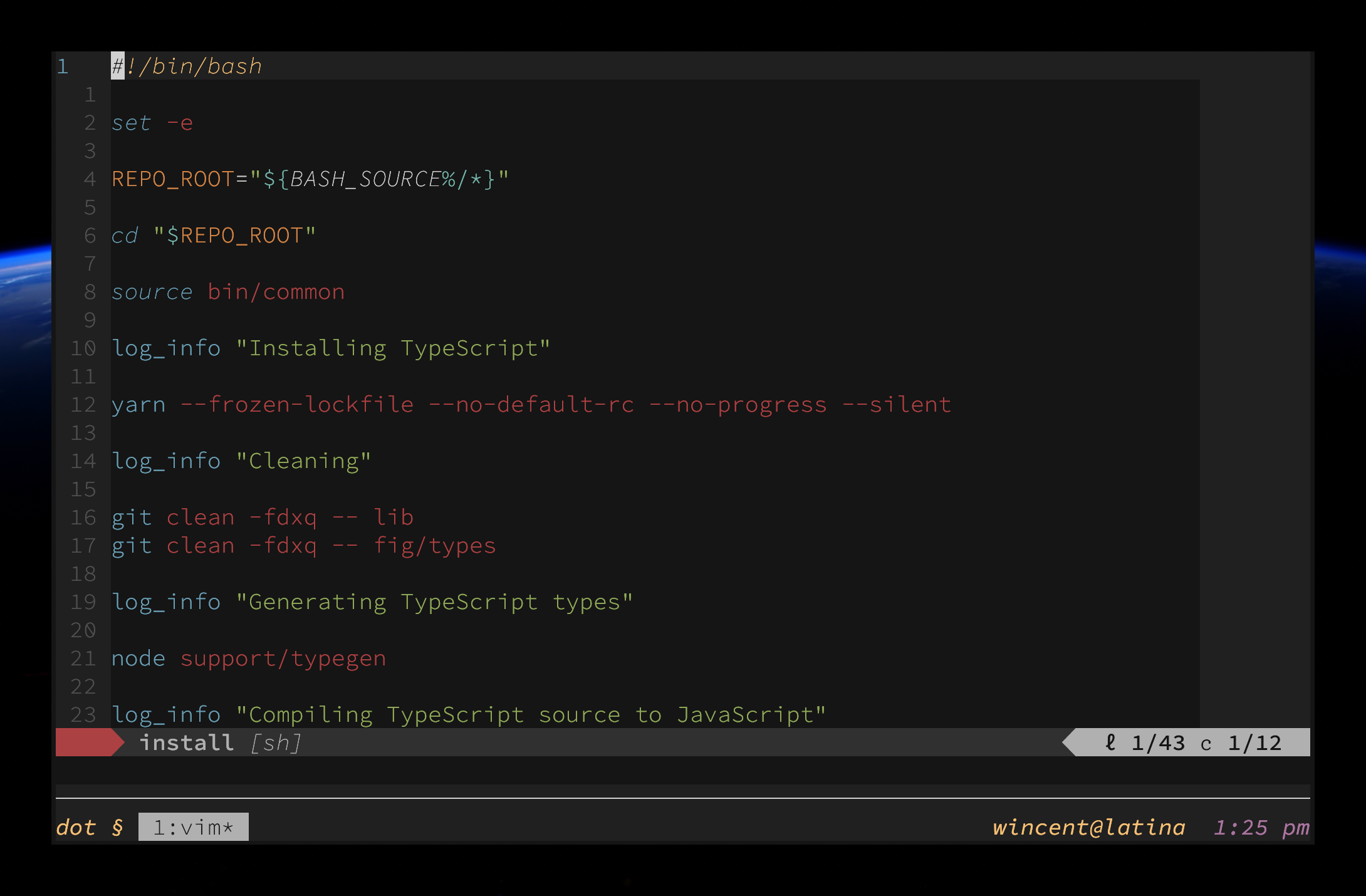Select the 1:vim* tmux window tab
The image size is (1366, 896).
point(193,827)
